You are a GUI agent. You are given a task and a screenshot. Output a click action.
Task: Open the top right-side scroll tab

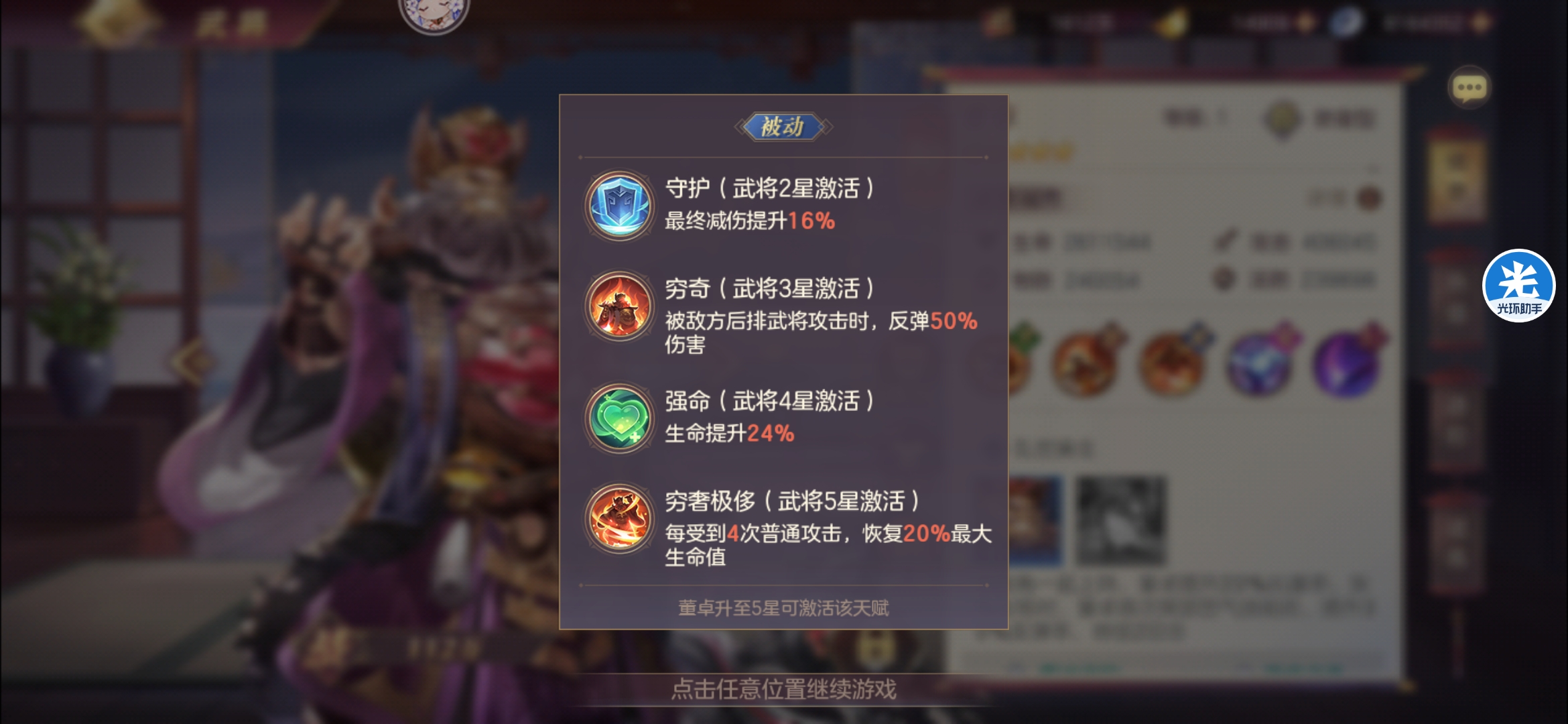pyautogui.click(x=1457, y=176)
